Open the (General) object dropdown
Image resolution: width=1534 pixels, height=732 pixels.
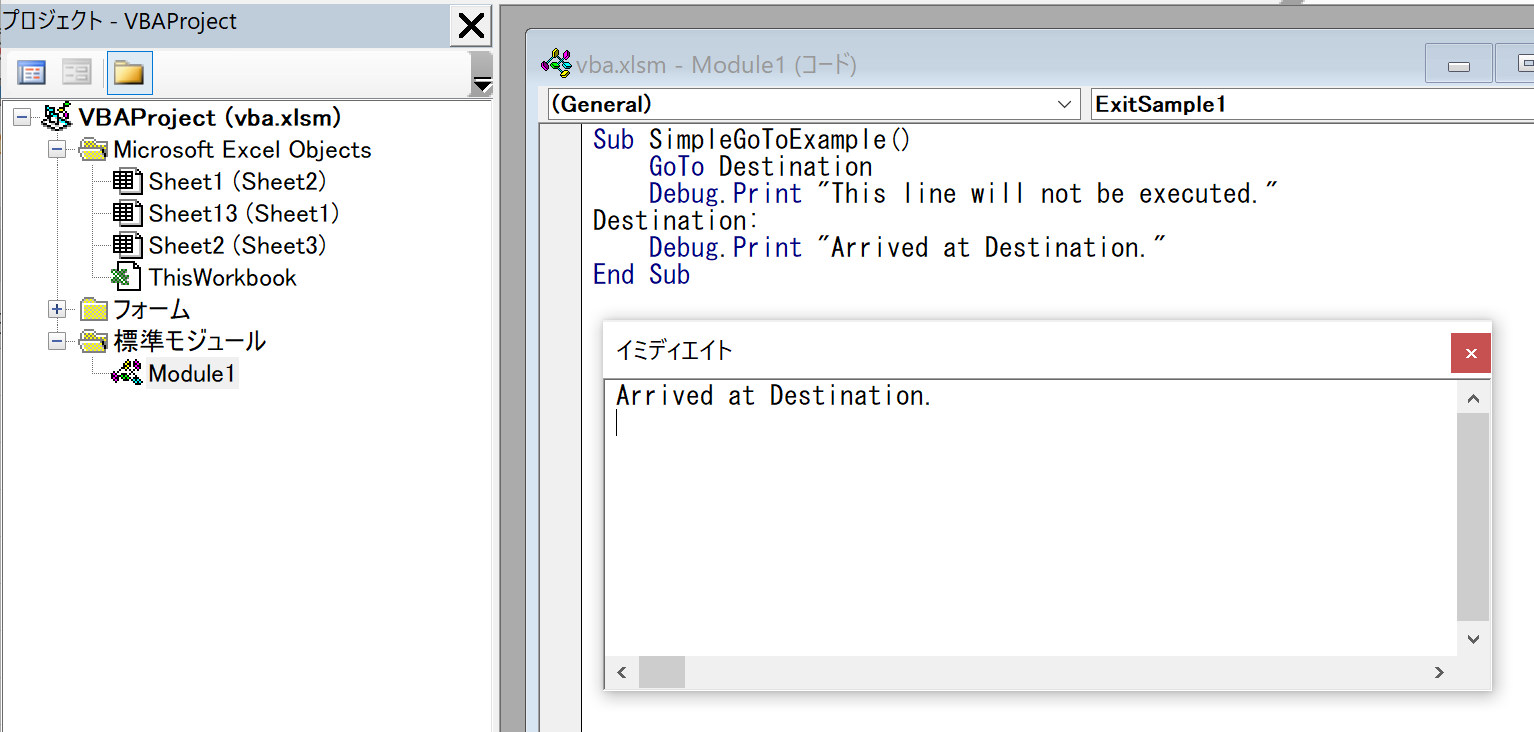pyautogui.click(x=1065, y=104)
